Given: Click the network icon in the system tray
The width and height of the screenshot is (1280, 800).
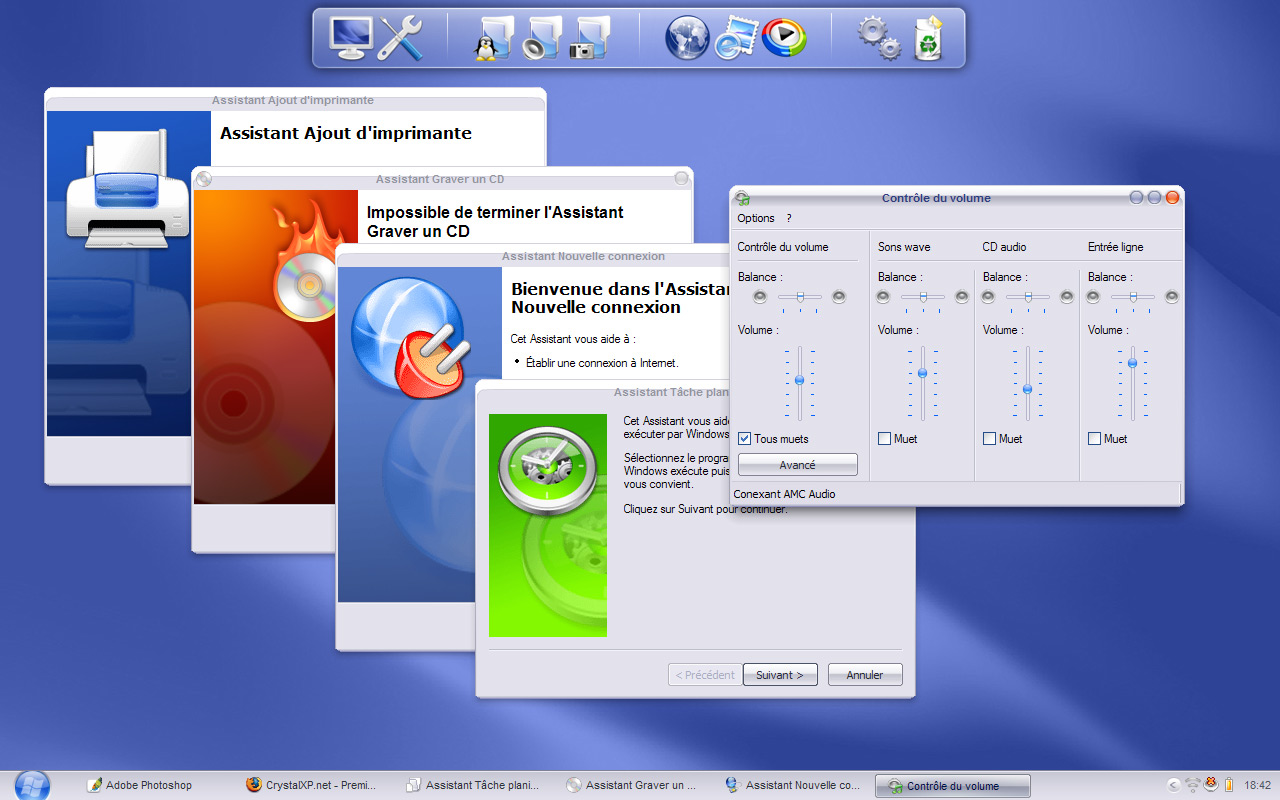Looking at the screenshot, I should 1192,785.
